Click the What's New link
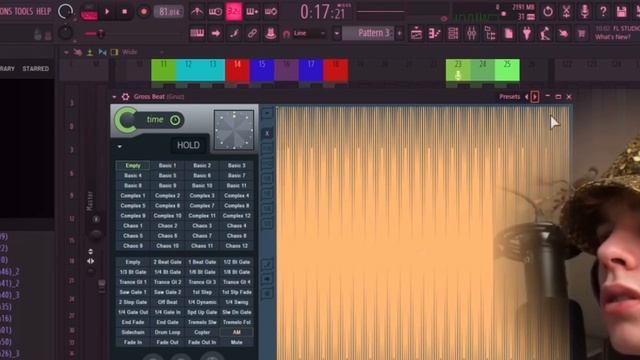 612,37
